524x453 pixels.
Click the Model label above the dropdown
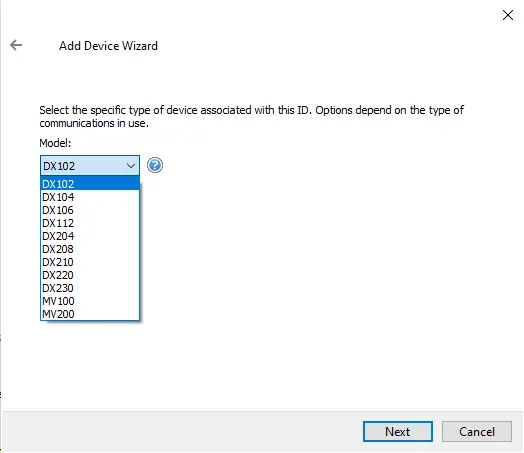click(x=55, y=143)
